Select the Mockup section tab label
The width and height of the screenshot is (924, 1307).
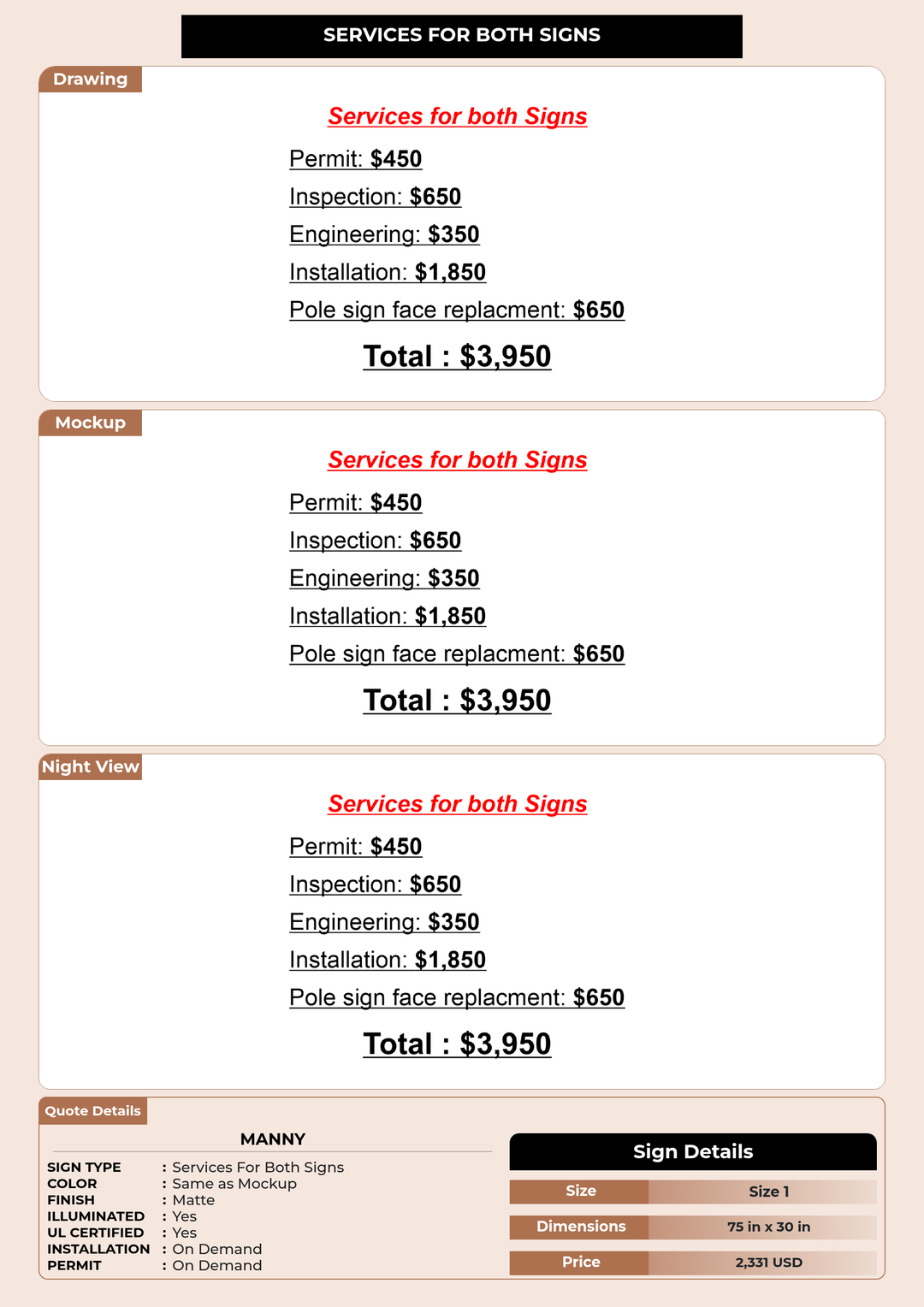click(90, 423)
